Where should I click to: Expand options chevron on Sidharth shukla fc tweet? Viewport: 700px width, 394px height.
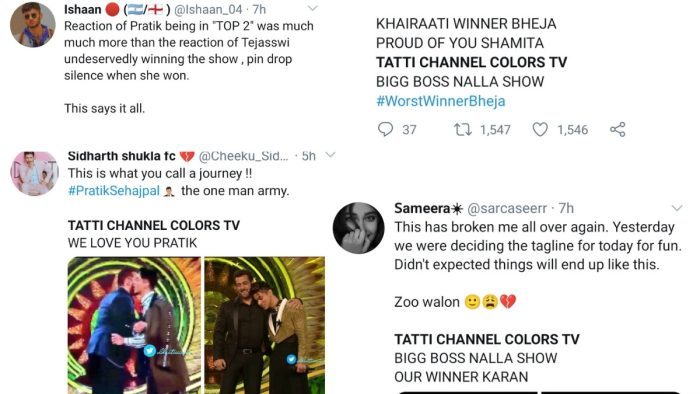point(330,155)
